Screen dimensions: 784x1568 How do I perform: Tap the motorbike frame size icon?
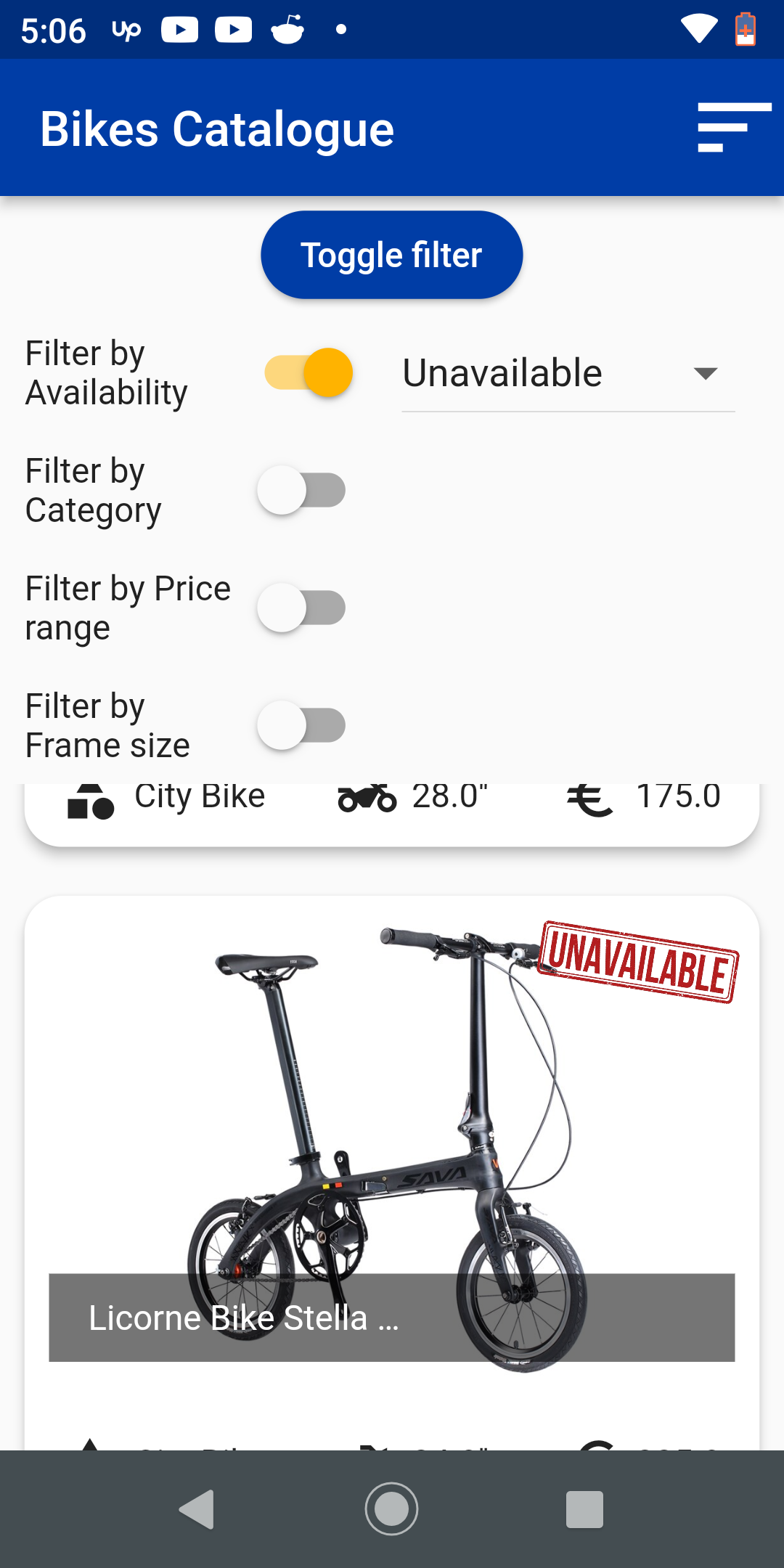(367, 799)
